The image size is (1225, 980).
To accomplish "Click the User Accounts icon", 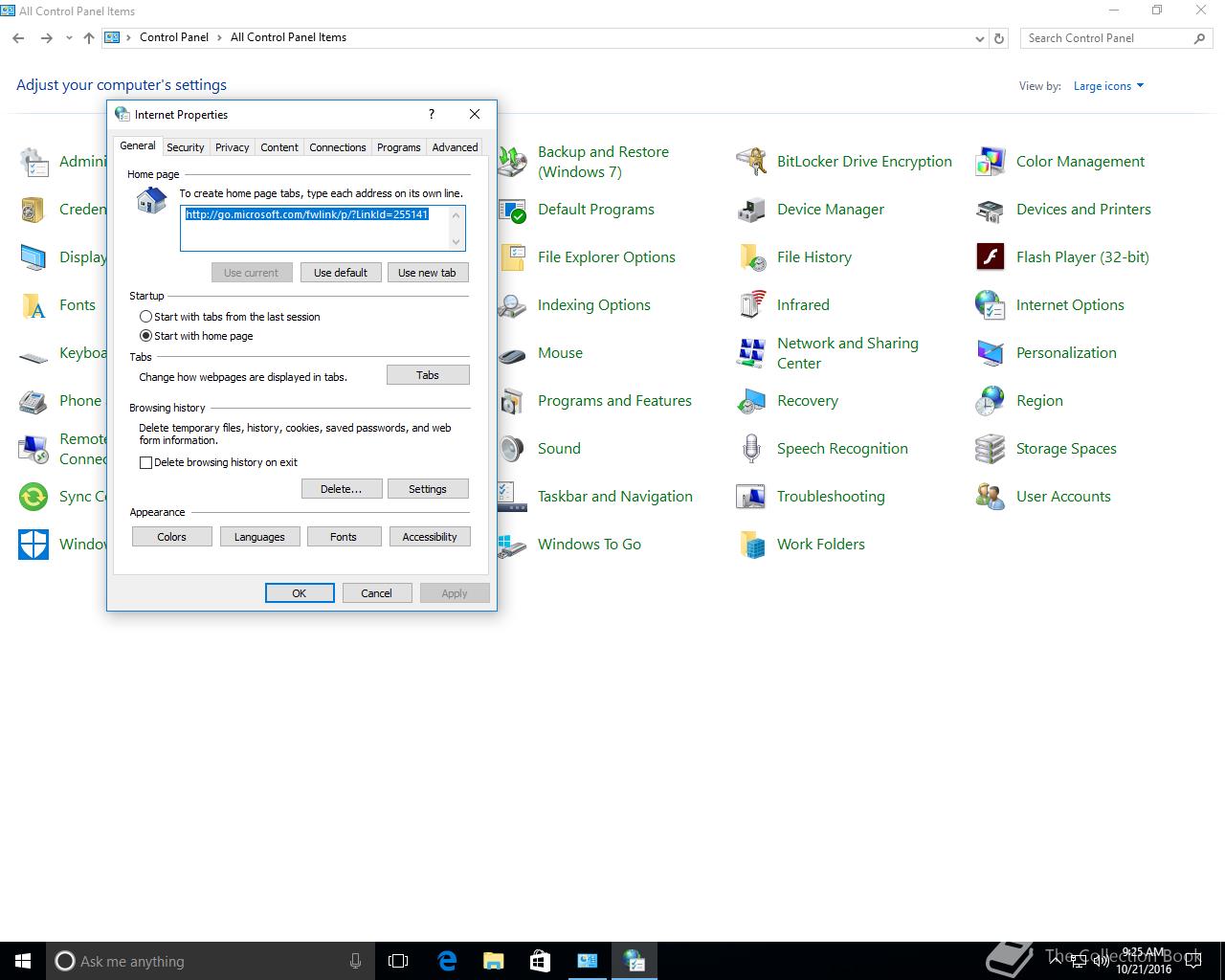I will (991, 497).
